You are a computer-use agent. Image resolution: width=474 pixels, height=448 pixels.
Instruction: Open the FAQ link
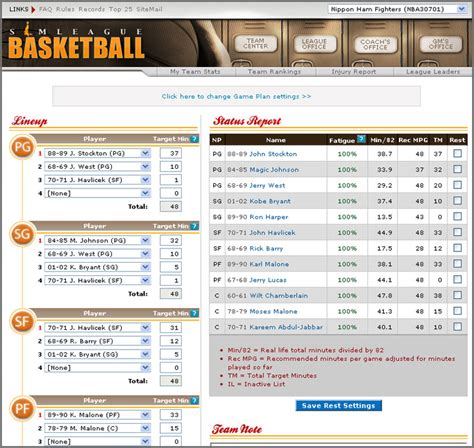point(46,9)
